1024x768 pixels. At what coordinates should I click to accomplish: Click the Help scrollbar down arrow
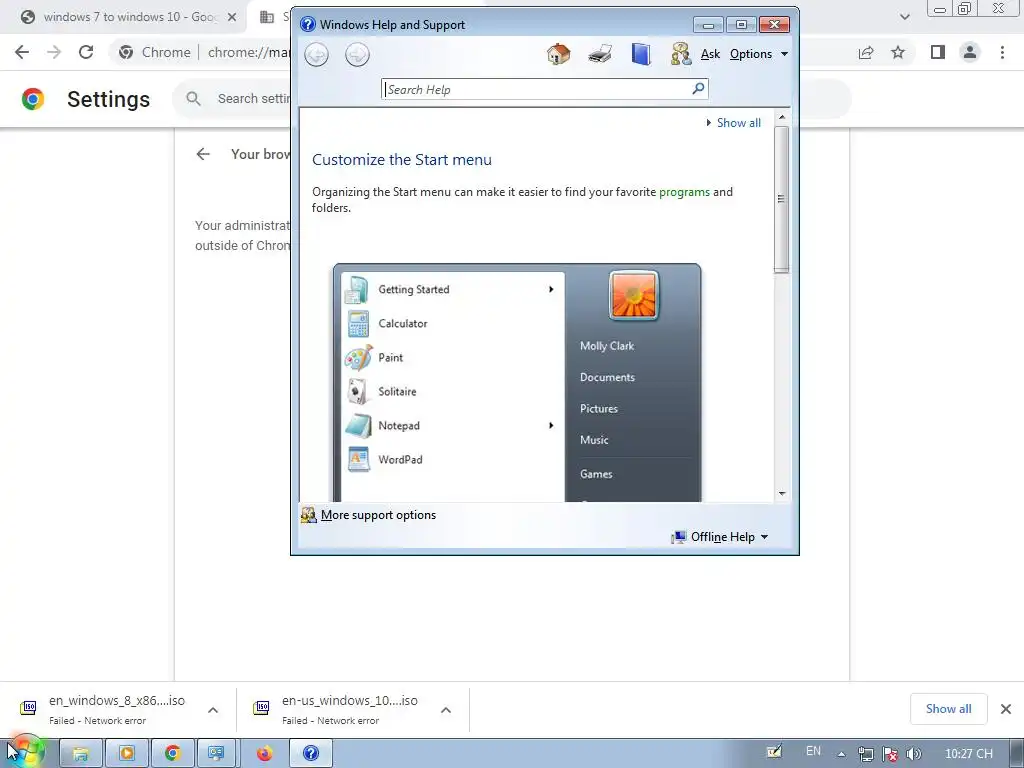point(782,494)
